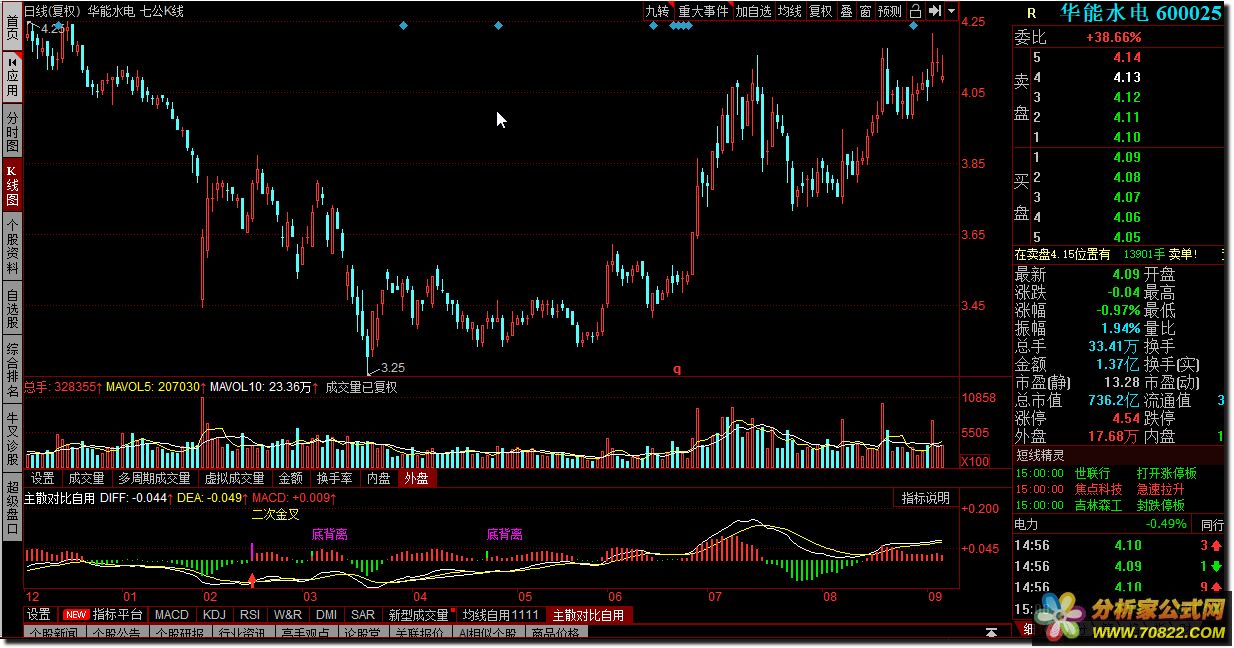Click the 窗 window button

tap(865, 11)
